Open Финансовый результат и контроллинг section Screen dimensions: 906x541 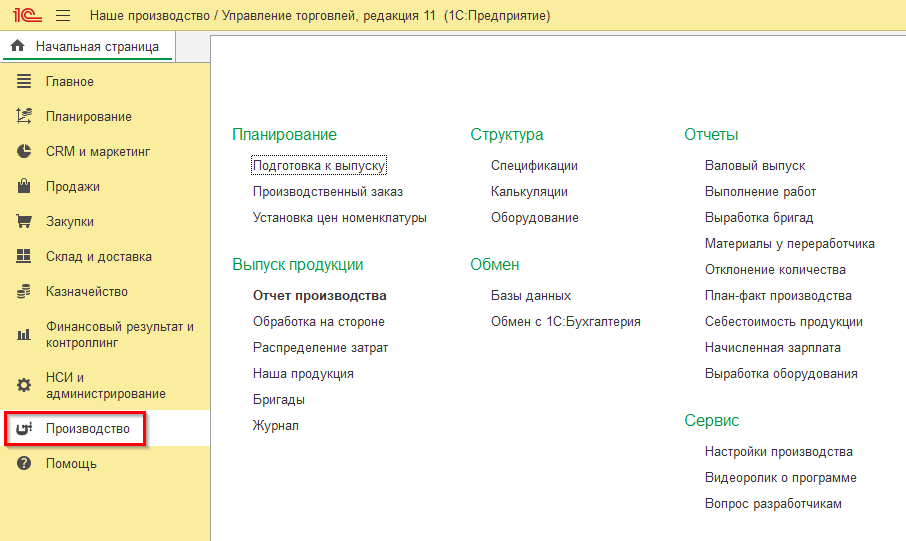click(119, 334)
